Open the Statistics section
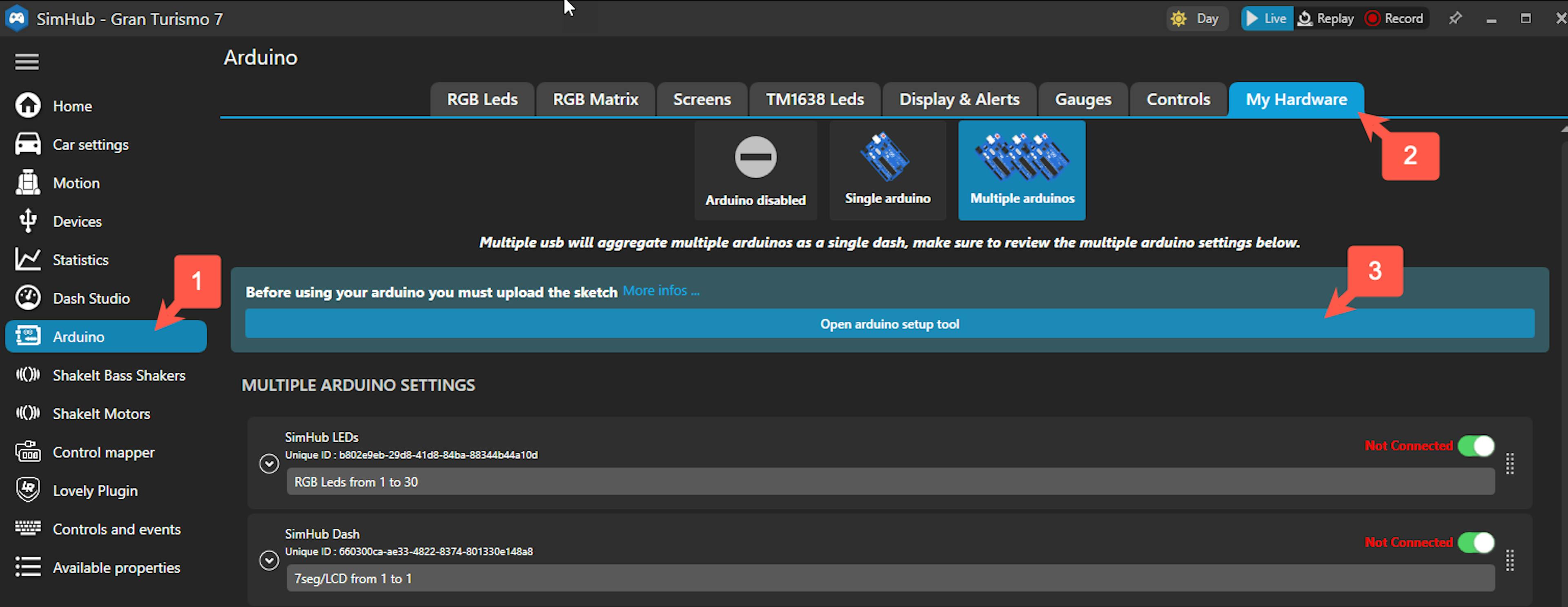Viewport: 1568px width, 607px height. pyautogui.click(x=106, y=260)
